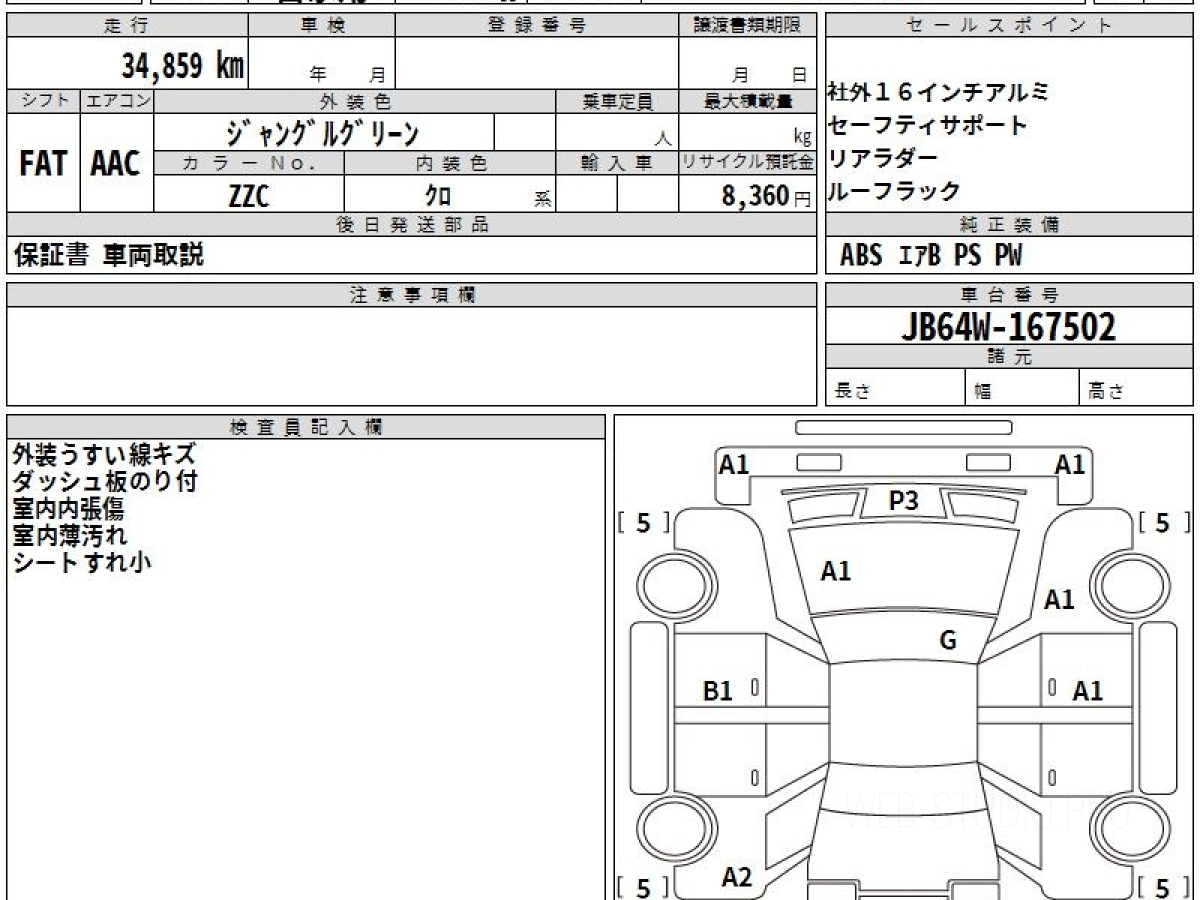1200x900 pixels.
Task: Select the 登録番号 header
Action: (x=537, y=26)
